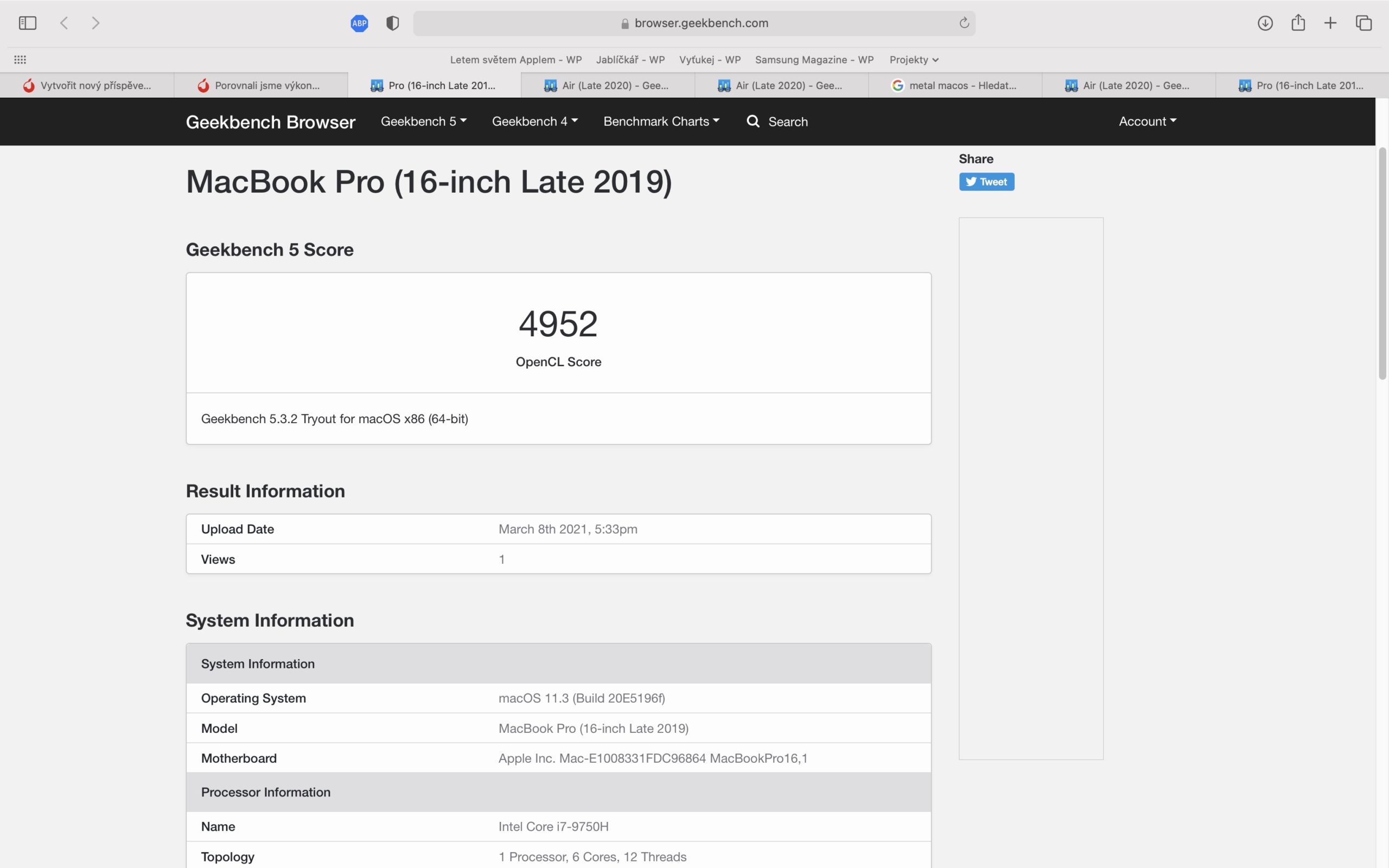Show the tab overview icon

tap(1363, 23)
